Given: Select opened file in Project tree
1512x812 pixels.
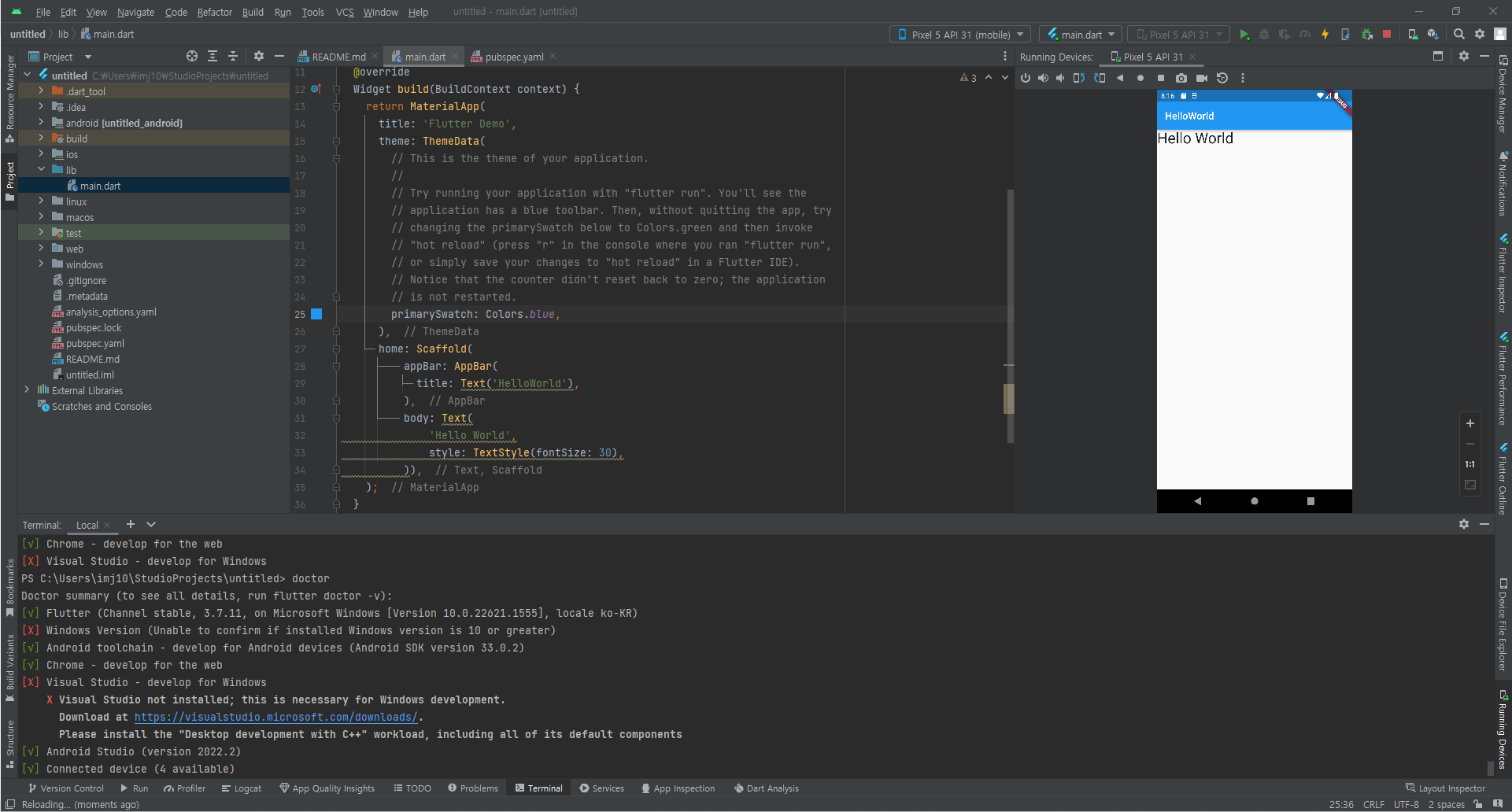Looking at the screenshot, I should pyautogui.click(x=192, y=57).
